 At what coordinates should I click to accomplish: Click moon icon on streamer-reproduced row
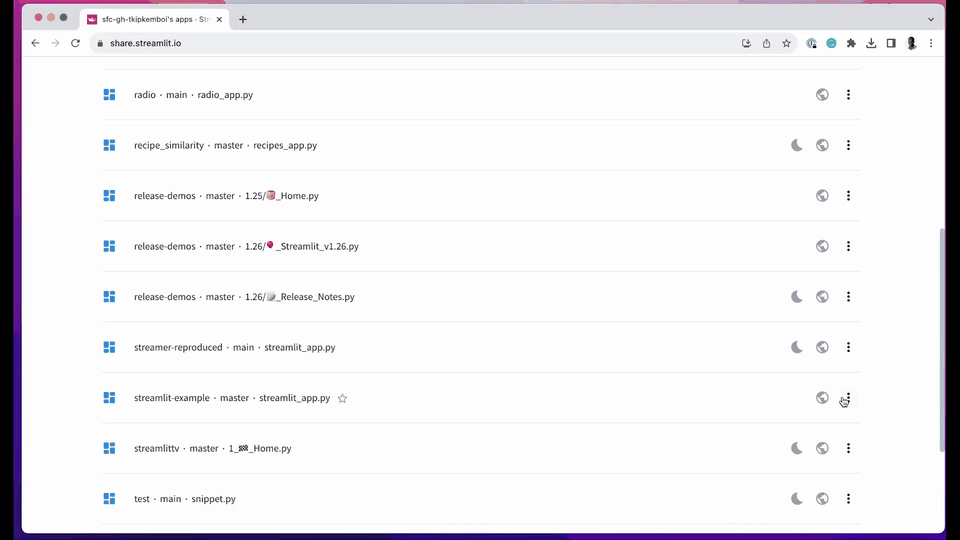797,347
